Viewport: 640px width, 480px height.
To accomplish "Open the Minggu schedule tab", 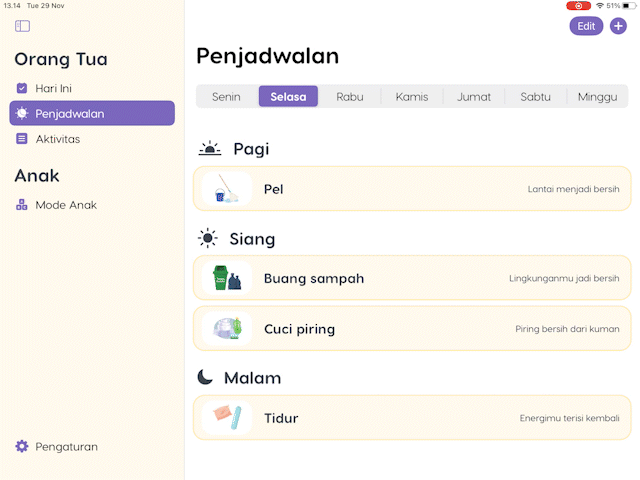I will click(598, 97).
